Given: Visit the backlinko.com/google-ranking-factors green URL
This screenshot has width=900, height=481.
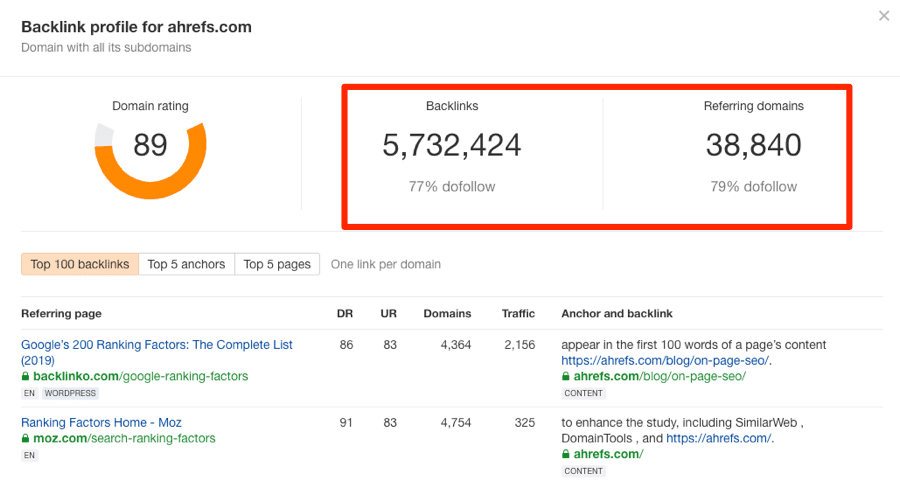Looking at the screenshot, I should pyautogui.click(x=140, y=377).
